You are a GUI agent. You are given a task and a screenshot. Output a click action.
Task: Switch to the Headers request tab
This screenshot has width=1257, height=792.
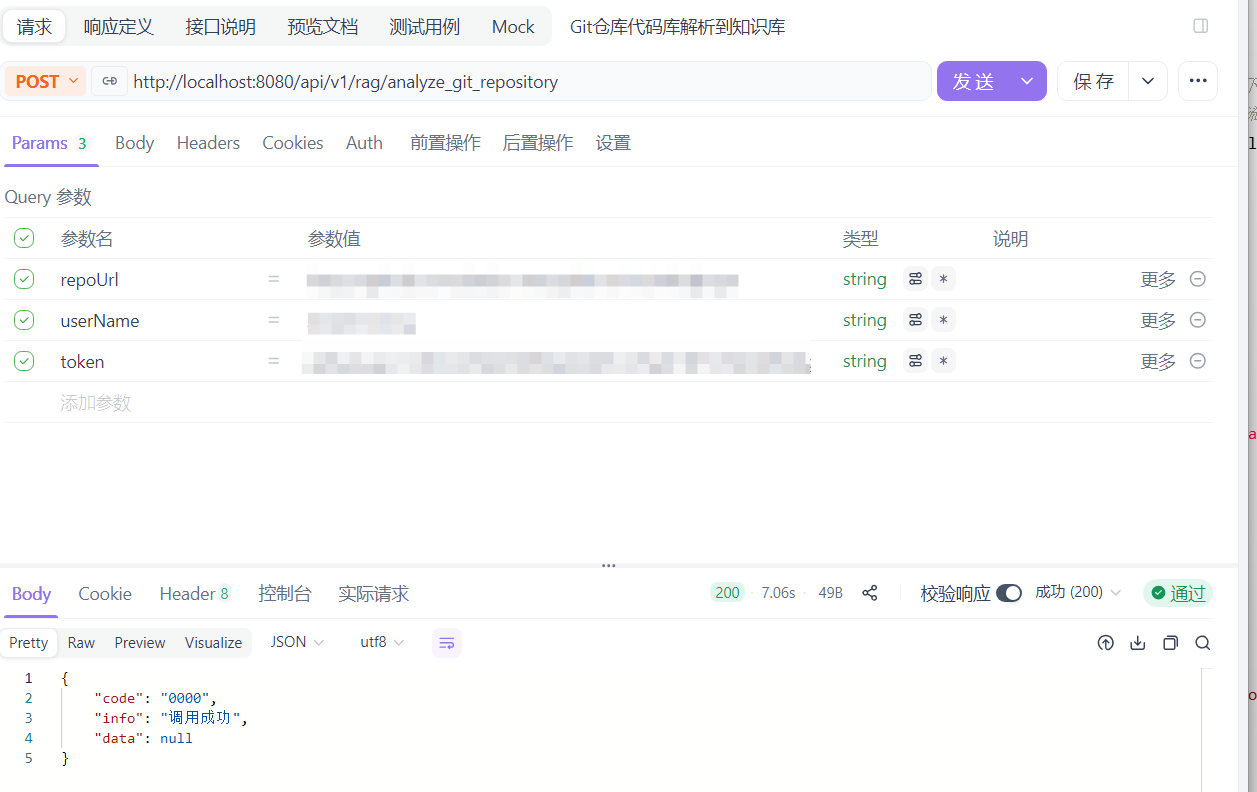coord(208,143)
